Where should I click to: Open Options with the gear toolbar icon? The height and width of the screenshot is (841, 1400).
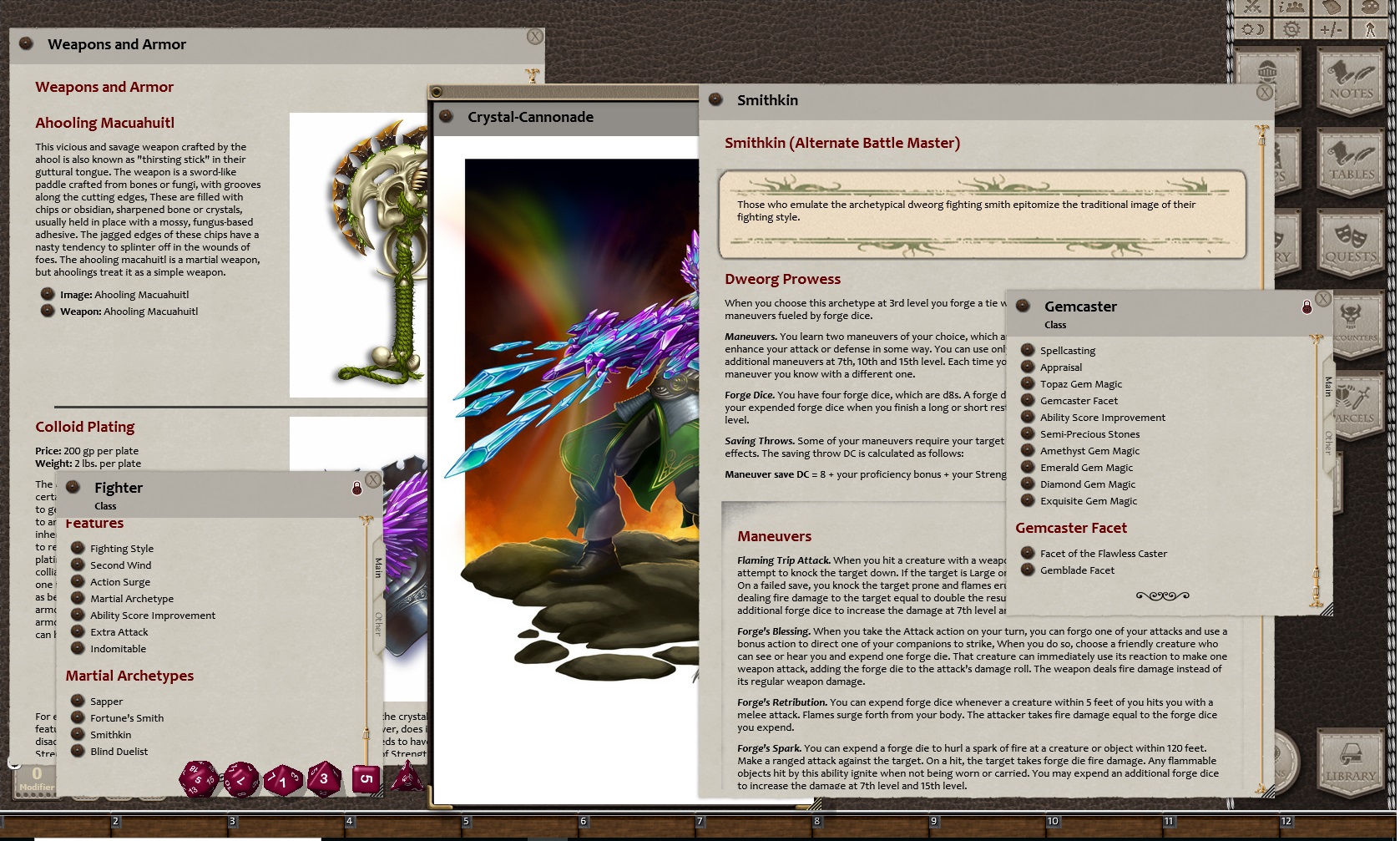[1291, 29]
